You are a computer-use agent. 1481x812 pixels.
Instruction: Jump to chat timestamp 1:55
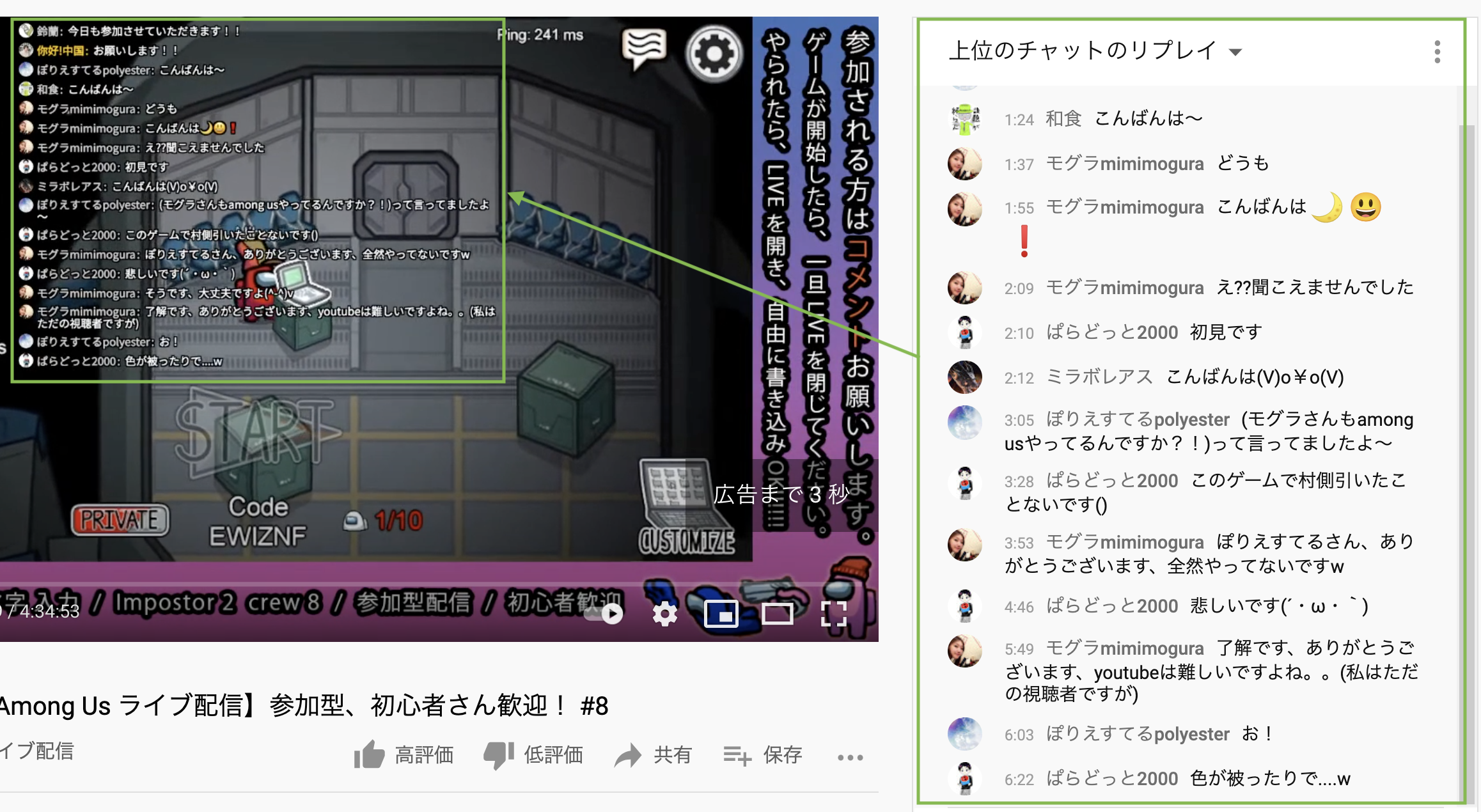click(1019, 208)
